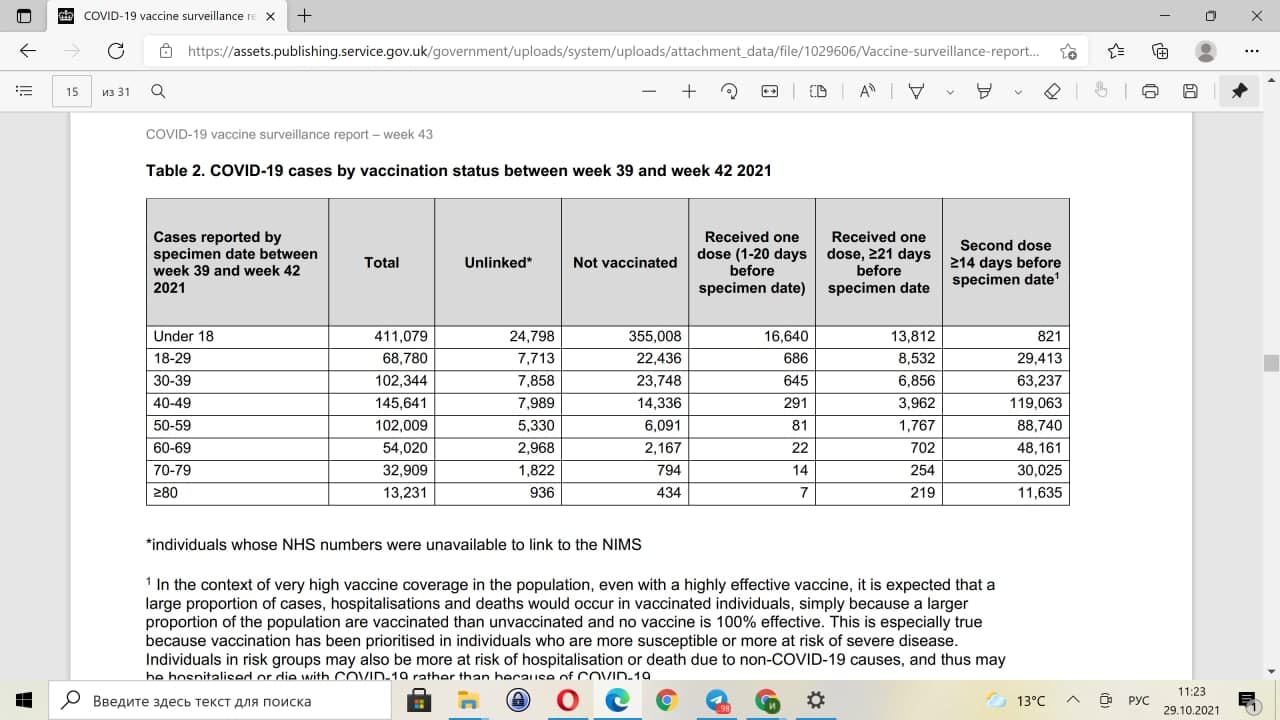The image size is (1280, 720).
Task: Toggle the Draw pen tool
Action: pos(916,91)
